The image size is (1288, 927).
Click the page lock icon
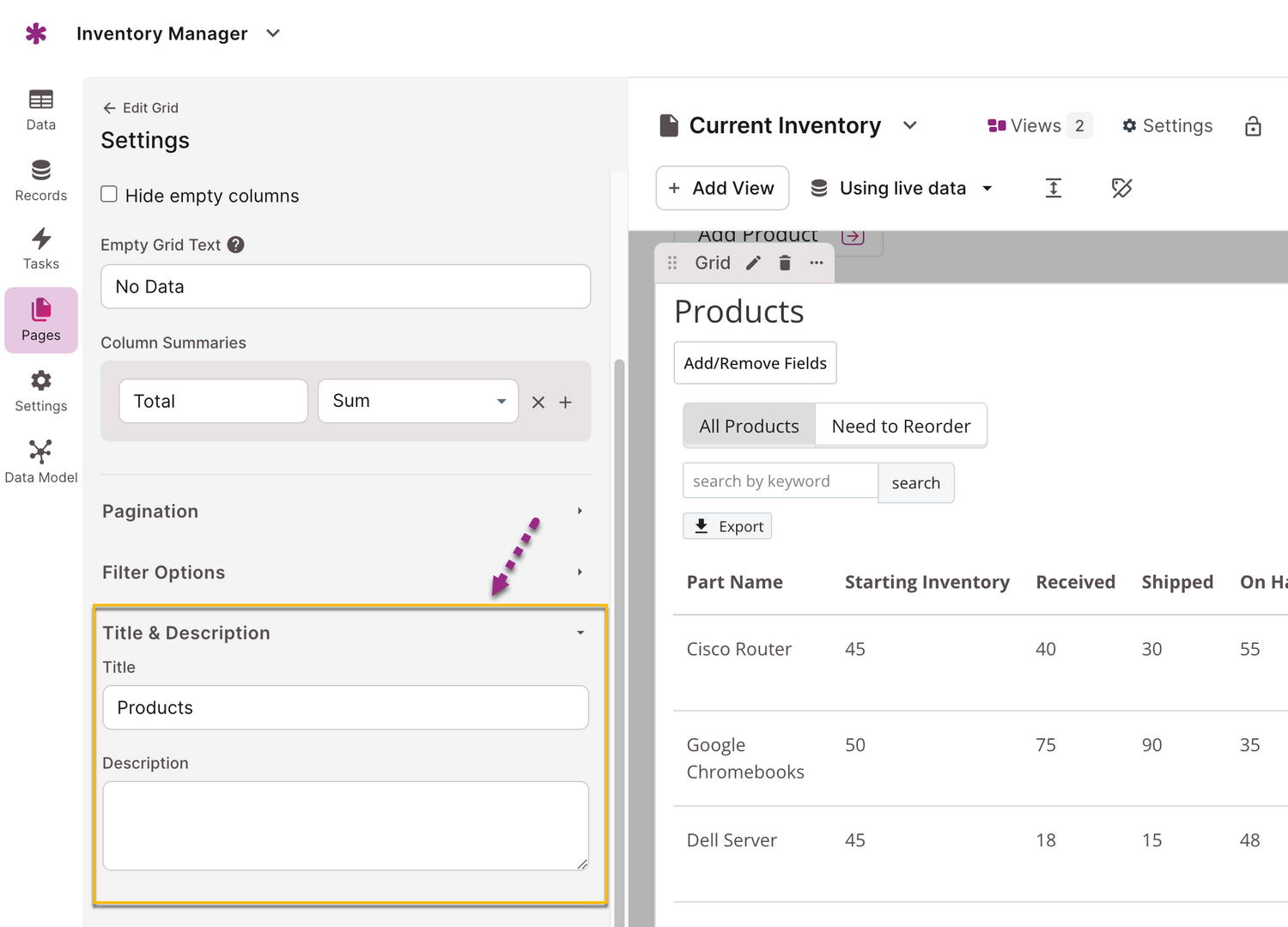point(1253,126)
